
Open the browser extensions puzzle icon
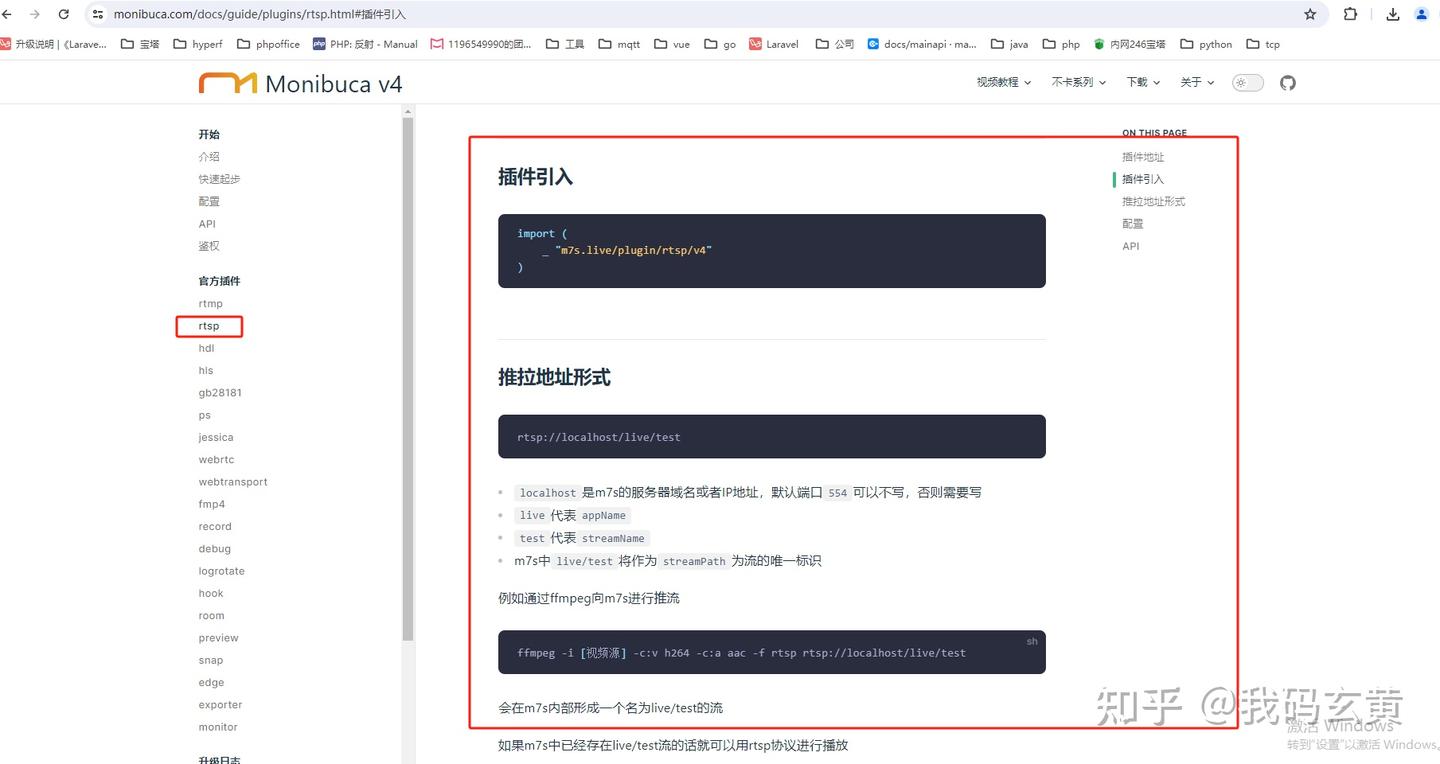click(1350, 14)
